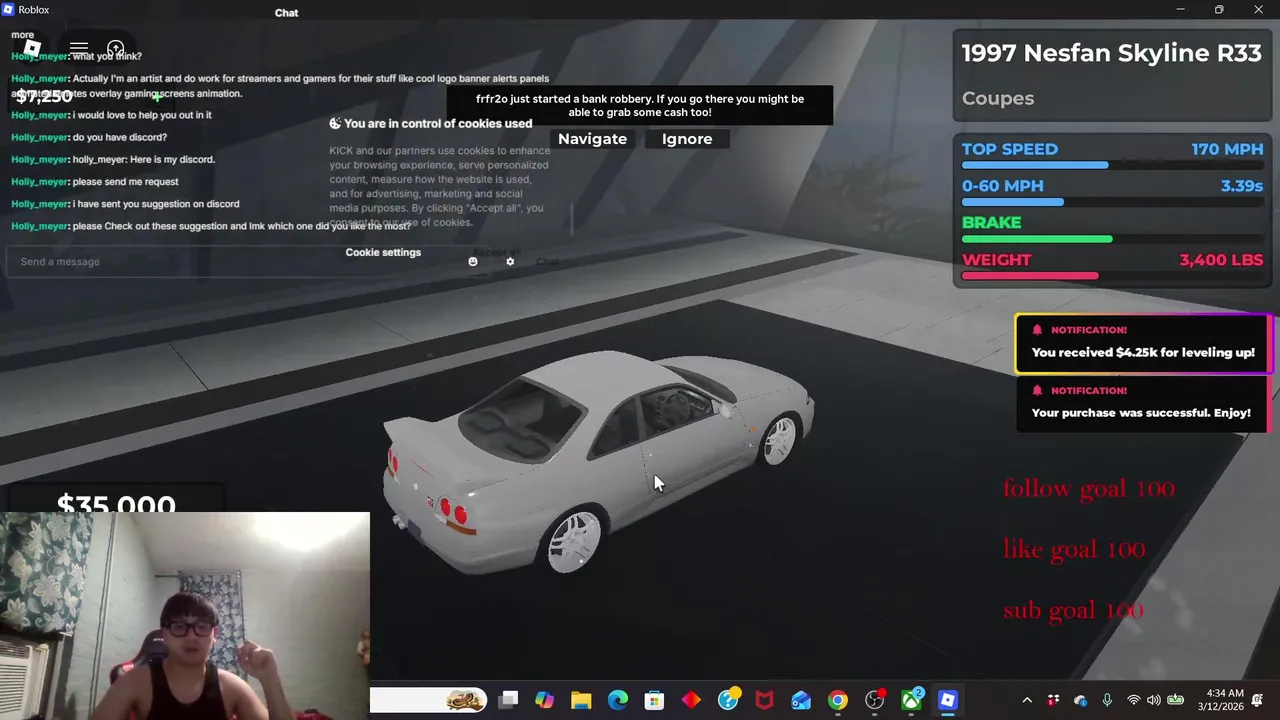
Task: Ignore the bank robbery alert
Action: pos(687,139)
